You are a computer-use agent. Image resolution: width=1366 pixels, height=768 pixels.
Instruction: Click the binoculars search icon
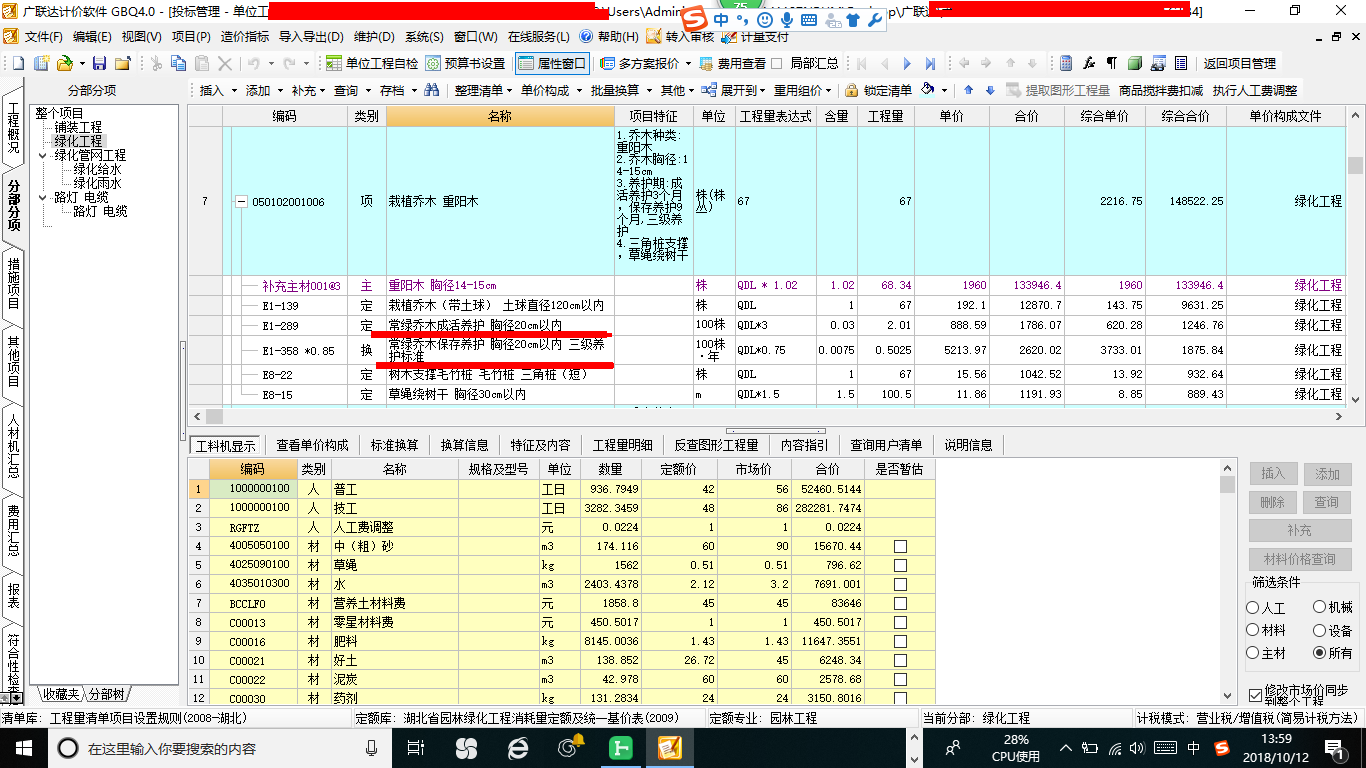[x=432, y=90]
